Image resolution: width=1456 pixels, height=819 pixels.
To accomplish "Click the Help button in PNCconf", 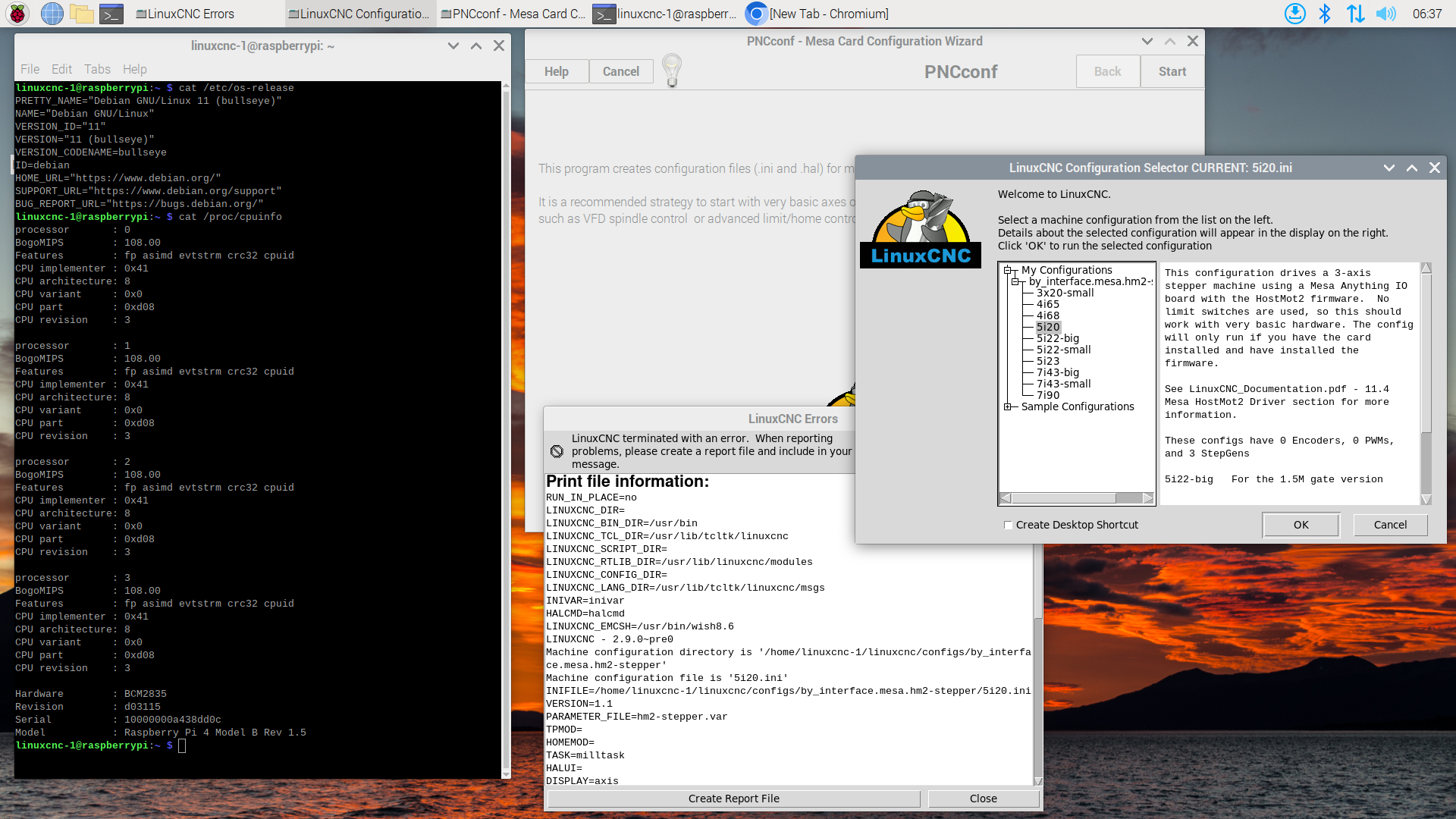I will point(557,71).
